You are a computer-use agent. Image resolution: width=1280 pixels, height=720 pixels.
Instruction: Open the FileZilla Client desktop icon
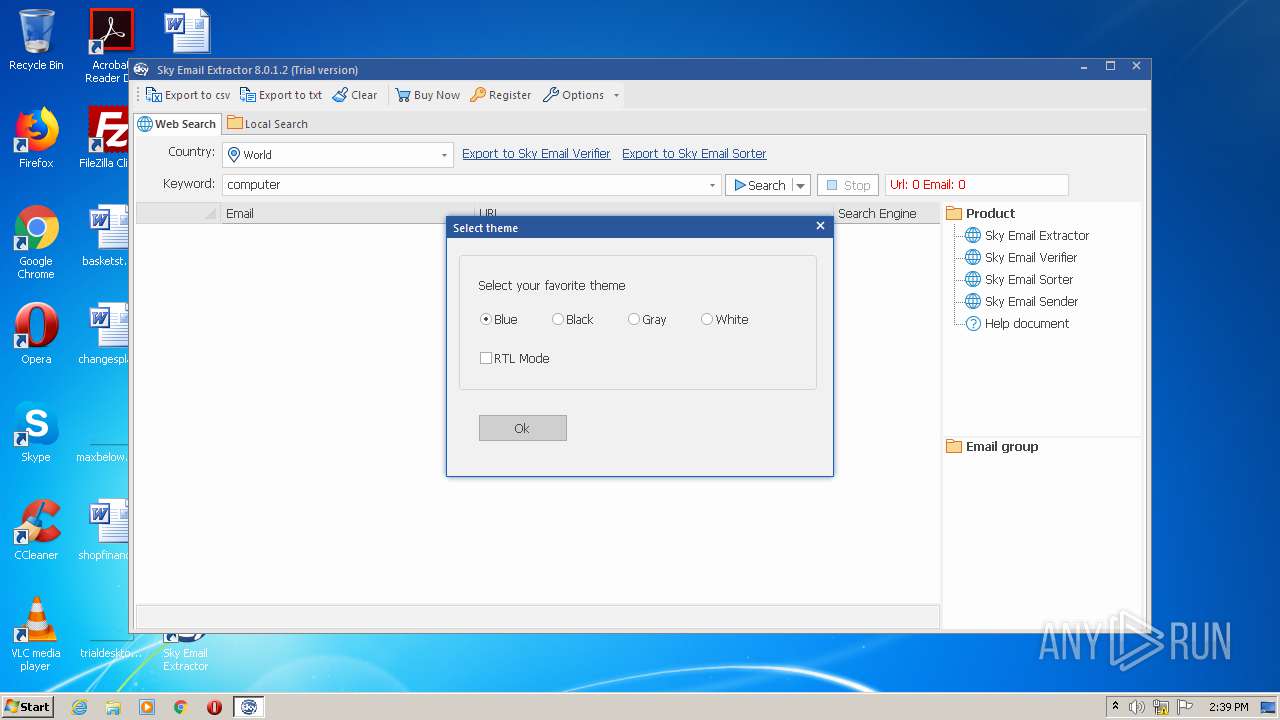[x=106, y=138]
